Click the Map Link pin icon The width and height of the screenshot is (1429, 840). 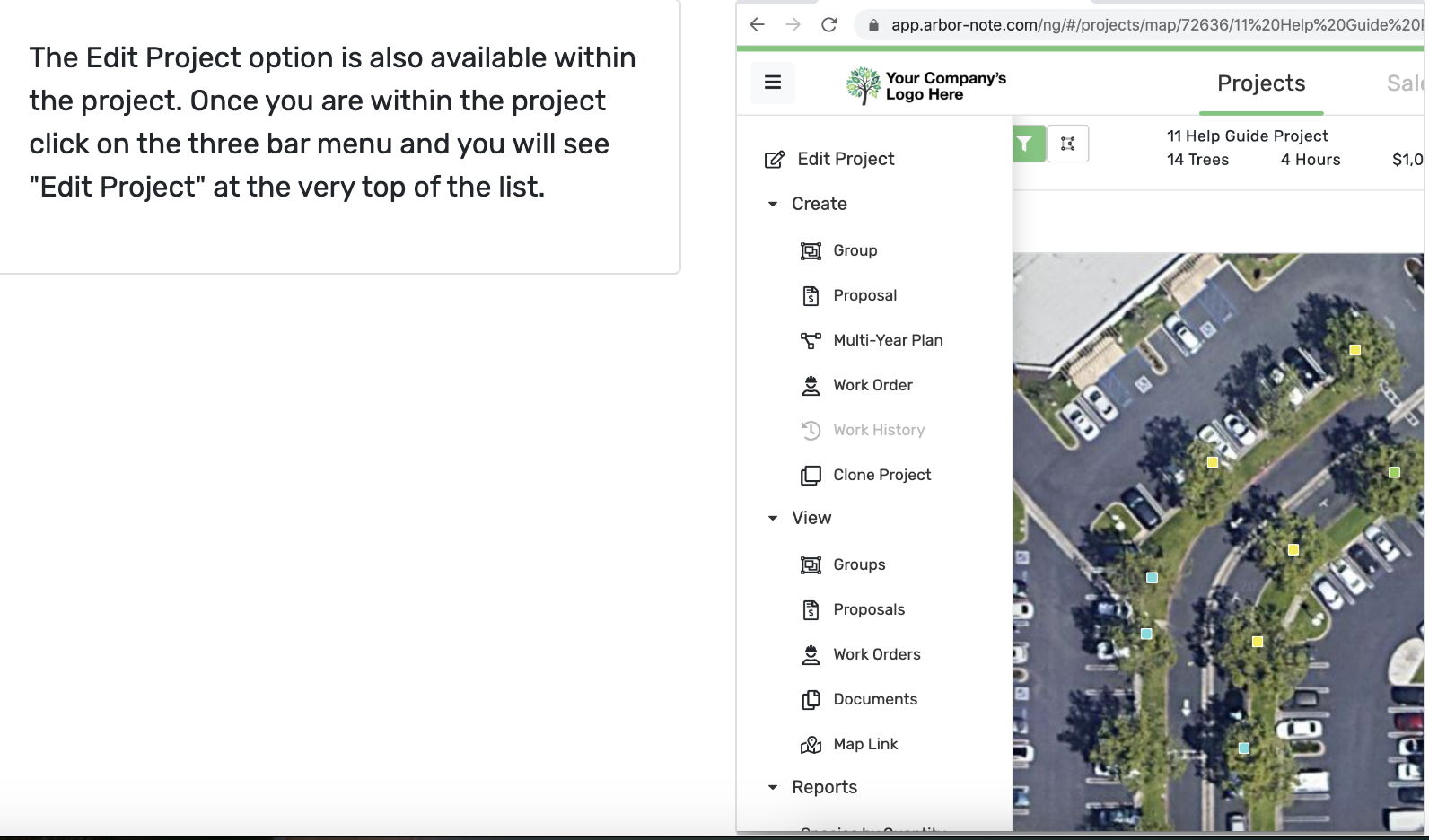pos(811,745)
